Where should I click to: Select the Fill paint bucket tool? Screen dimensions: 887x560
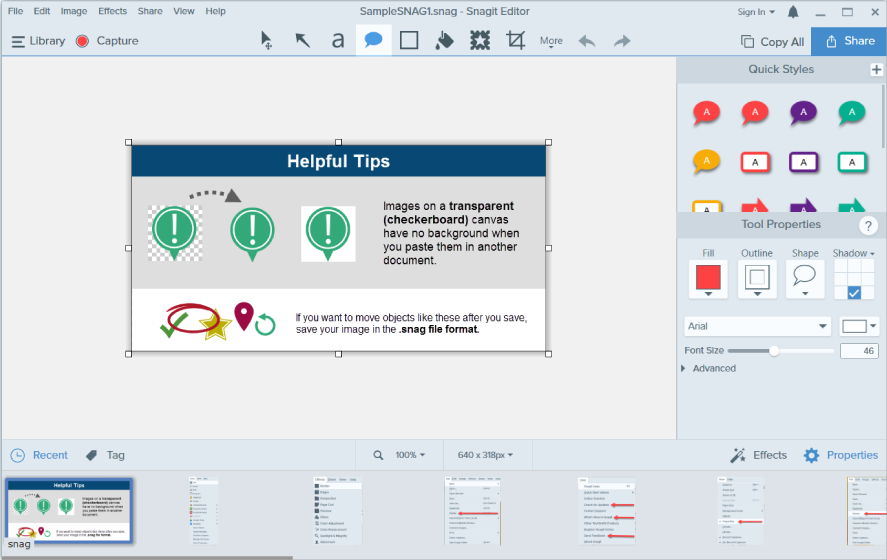click(445, 41)
